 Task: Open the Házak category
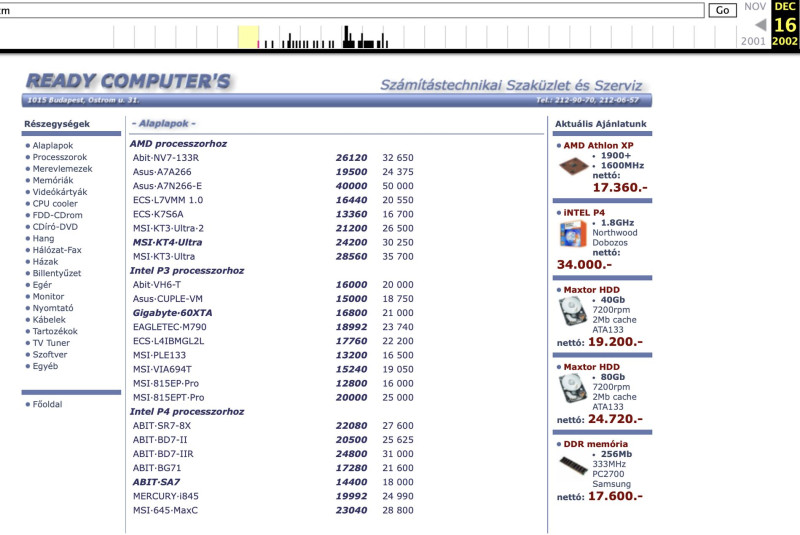point(45,262)
